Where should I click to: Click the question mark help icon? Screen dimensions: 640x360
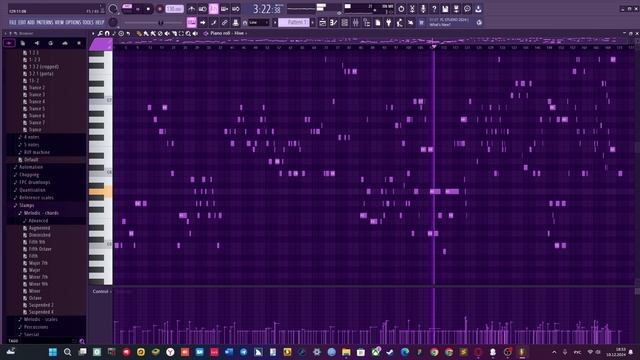(x=434, y=9)
